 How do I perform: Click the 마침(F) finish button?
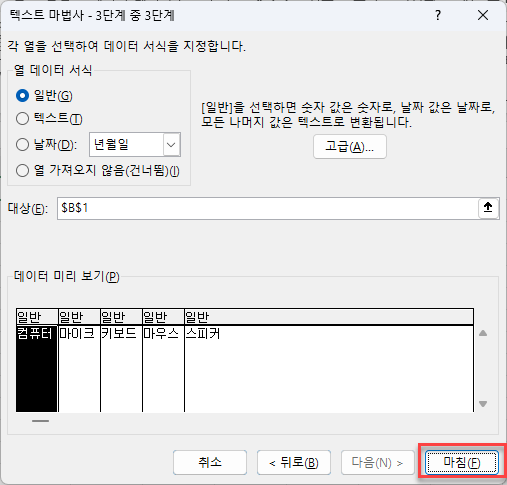pyautogui.click(x=462, y=462)
